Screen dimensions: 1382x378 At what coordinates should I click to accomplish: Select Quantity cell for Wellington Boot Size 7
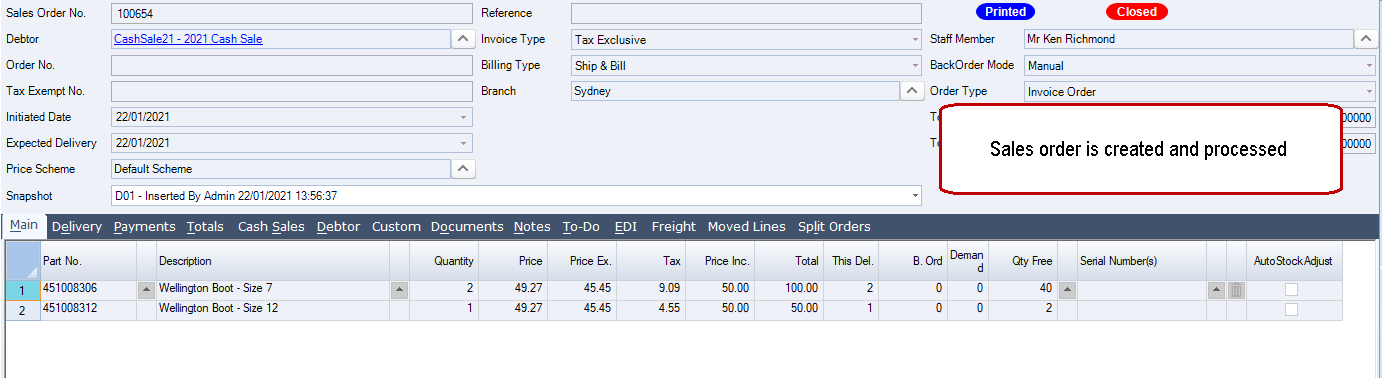[x=444, y=290]
